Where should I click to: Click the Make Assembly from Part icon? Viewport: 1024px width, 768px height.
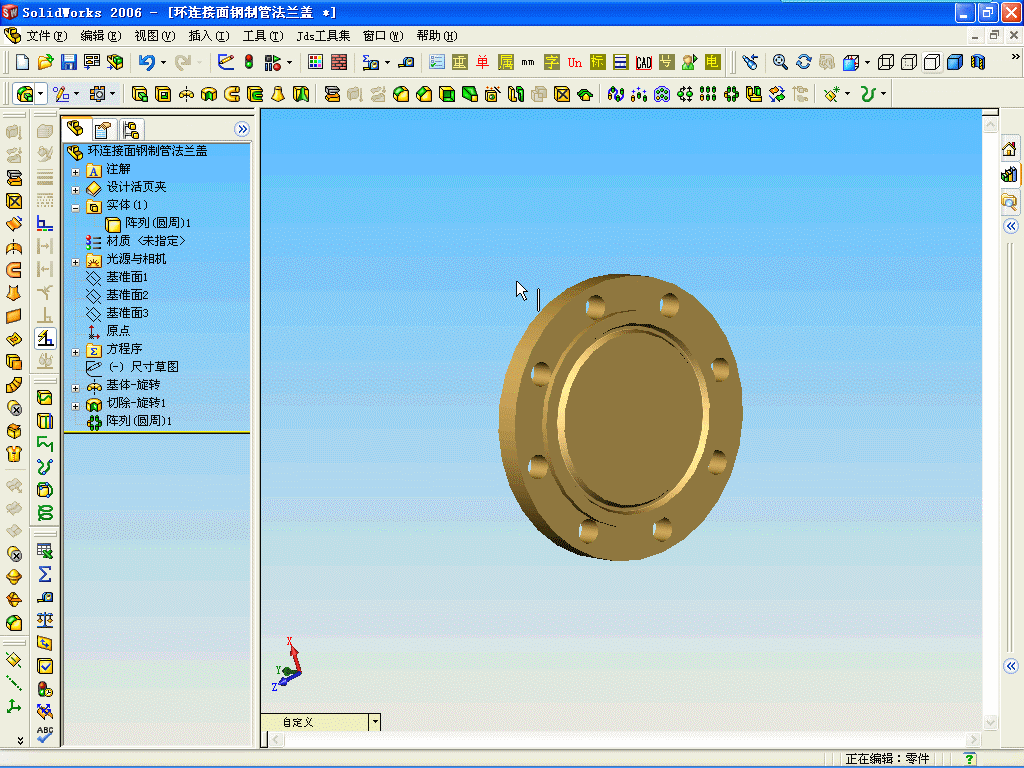tap(115, 62)
